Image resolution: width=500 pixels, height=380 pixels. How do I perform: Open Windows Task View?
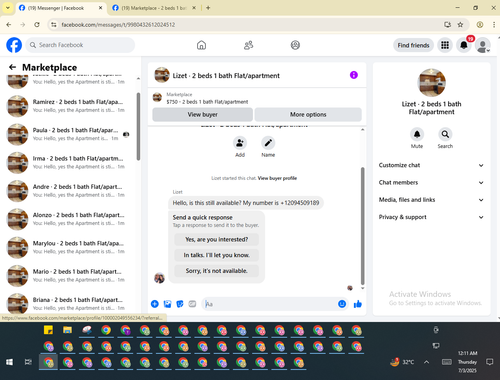click(x=28, y=362)
